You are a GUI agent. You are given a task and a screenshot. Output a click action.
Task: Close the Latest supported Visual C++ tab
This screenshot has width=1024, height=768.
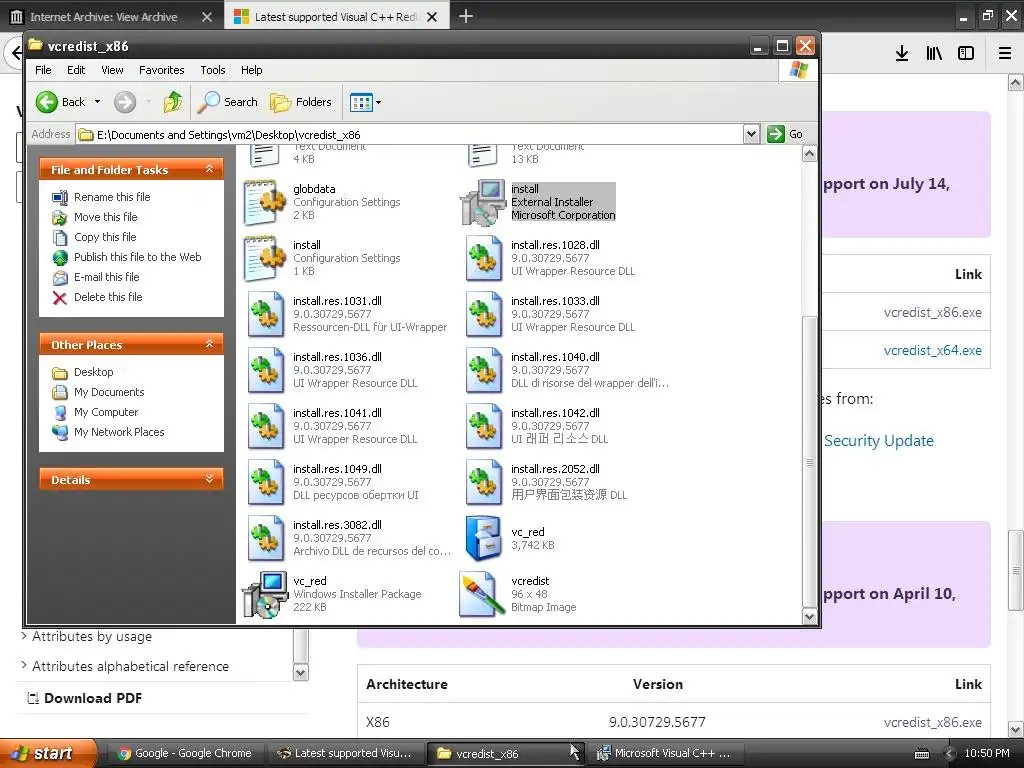pyautogui.click(x=432, y=17)
